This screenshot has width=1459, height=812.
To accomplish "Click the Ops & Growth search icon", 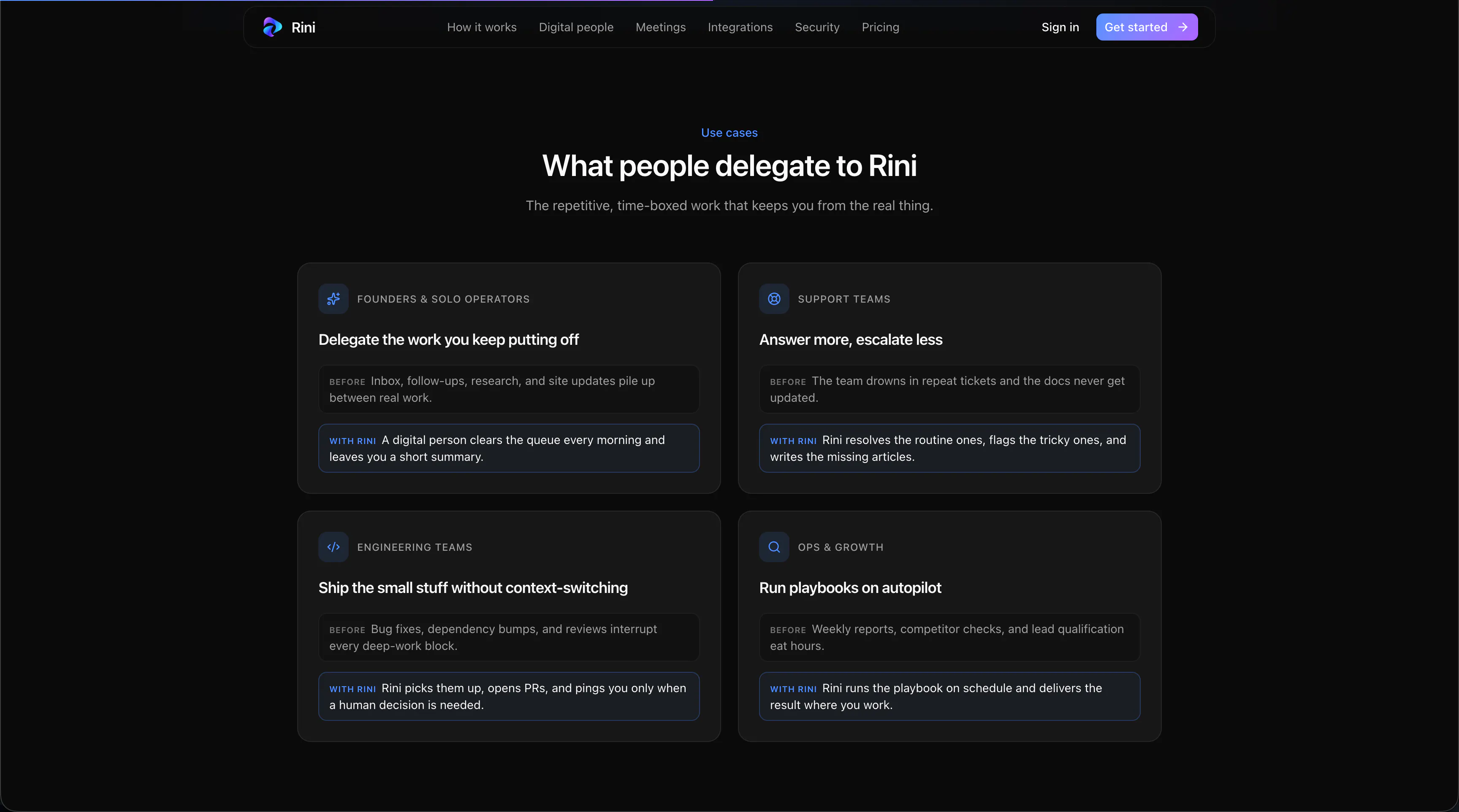I will tap(774, 547).
